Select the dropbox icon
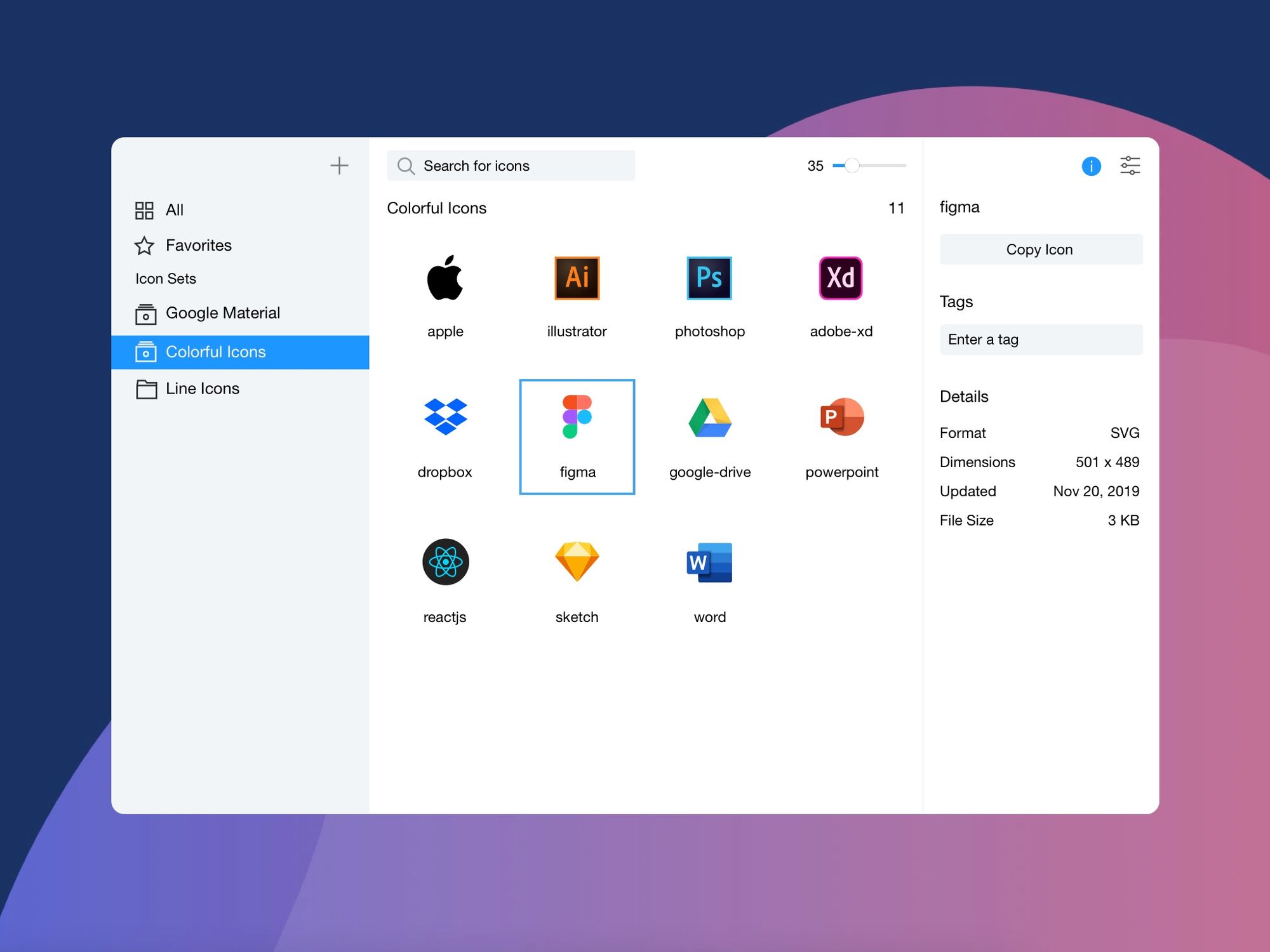The height and width of the screenshot is (952, 1270). [445, 418]
